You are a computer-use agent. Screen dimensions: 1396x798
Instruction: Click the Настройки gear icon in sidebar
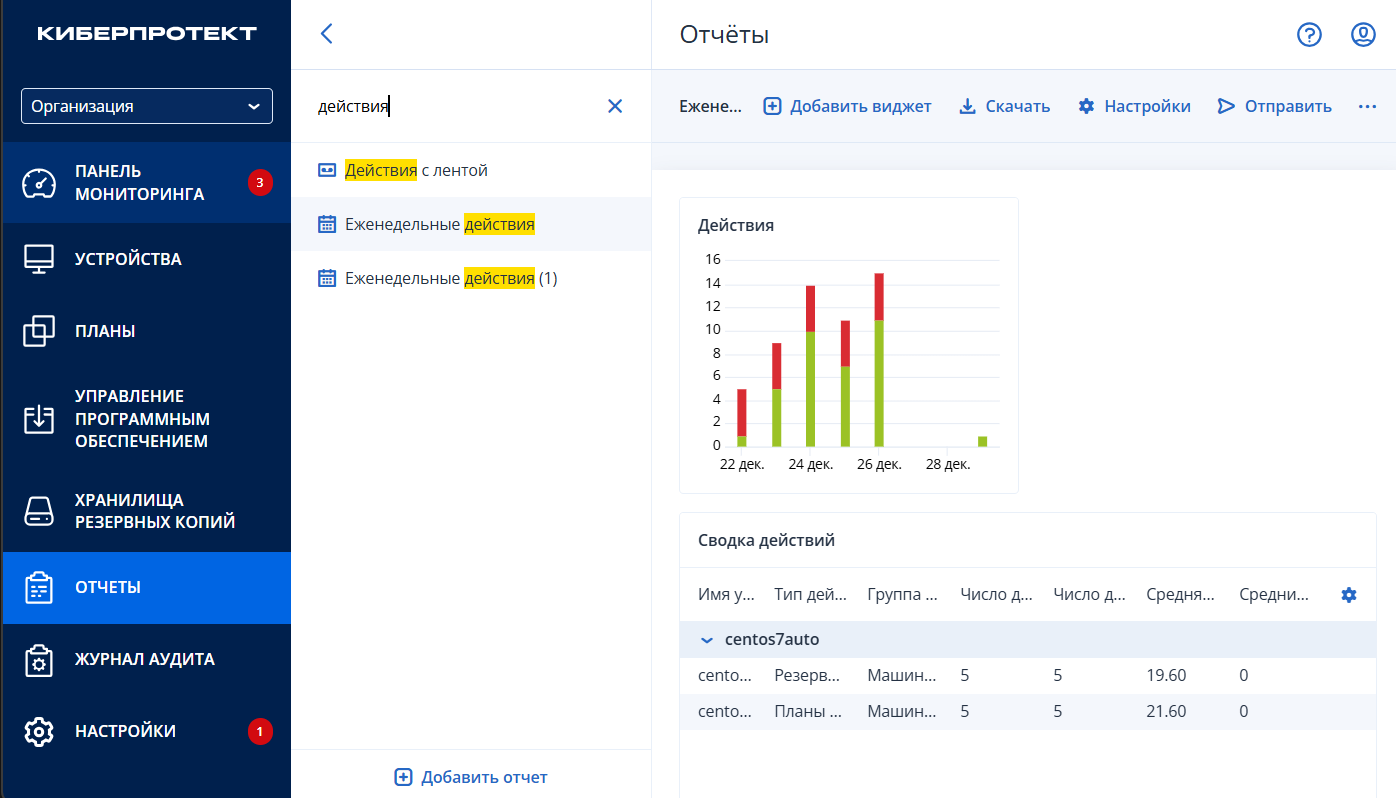[39, 731]
